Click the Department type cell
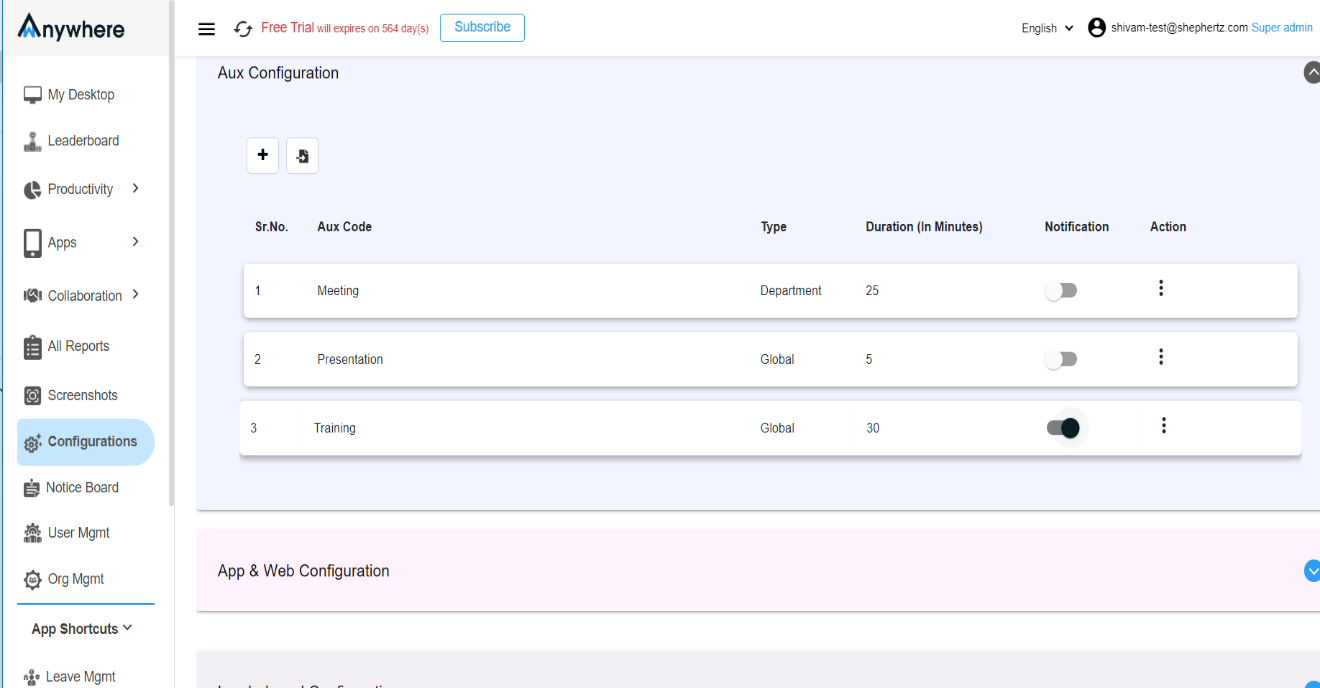This screenshot has width=1320, height=688. [x=791, y=291]
